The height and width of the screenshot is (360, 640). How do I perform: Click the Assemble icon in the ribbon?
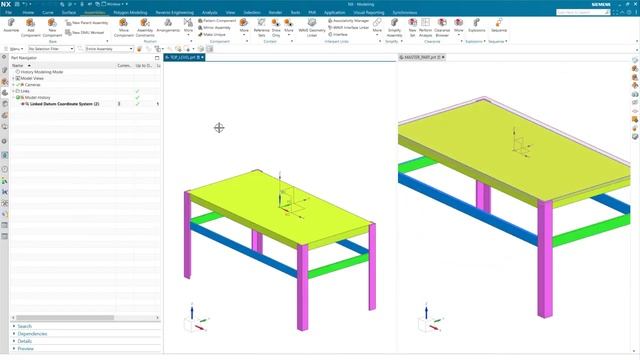[x=11, y=23]
